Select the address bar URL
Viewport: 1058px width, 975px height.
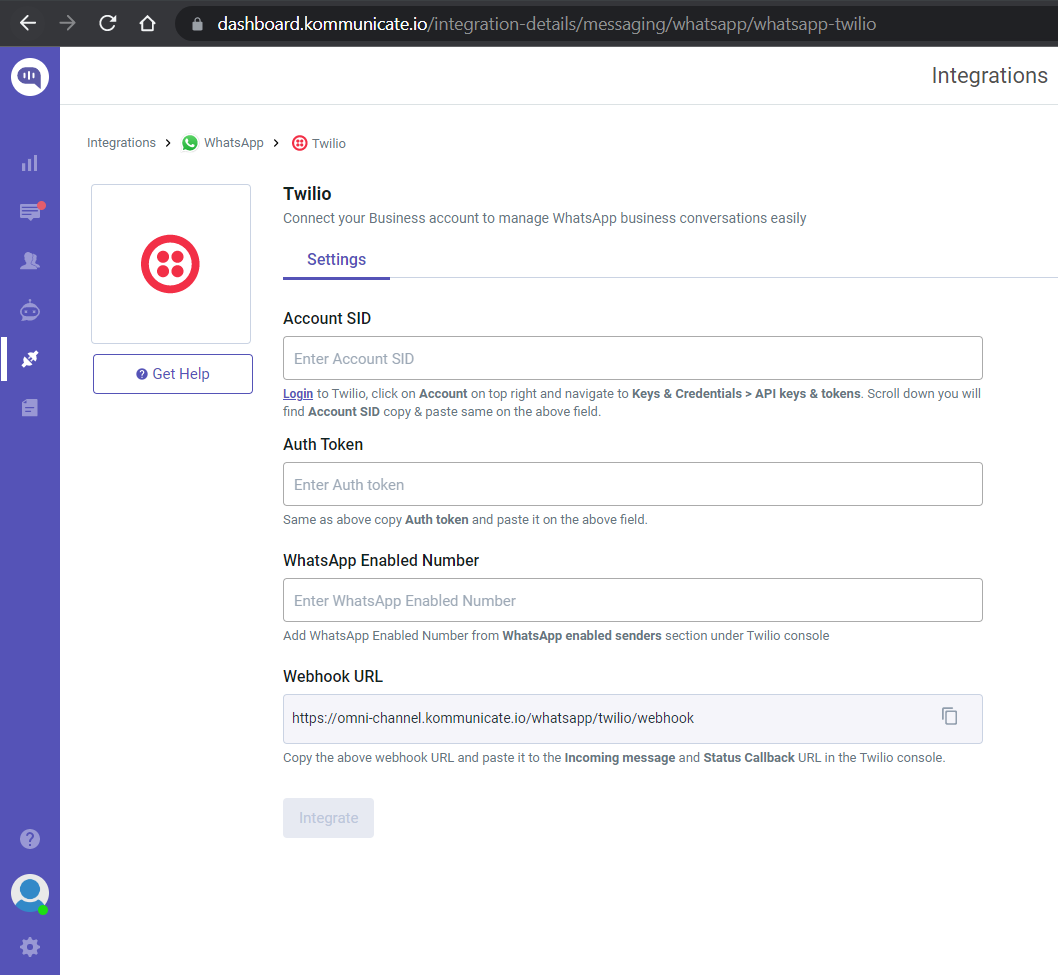point(547,24)
